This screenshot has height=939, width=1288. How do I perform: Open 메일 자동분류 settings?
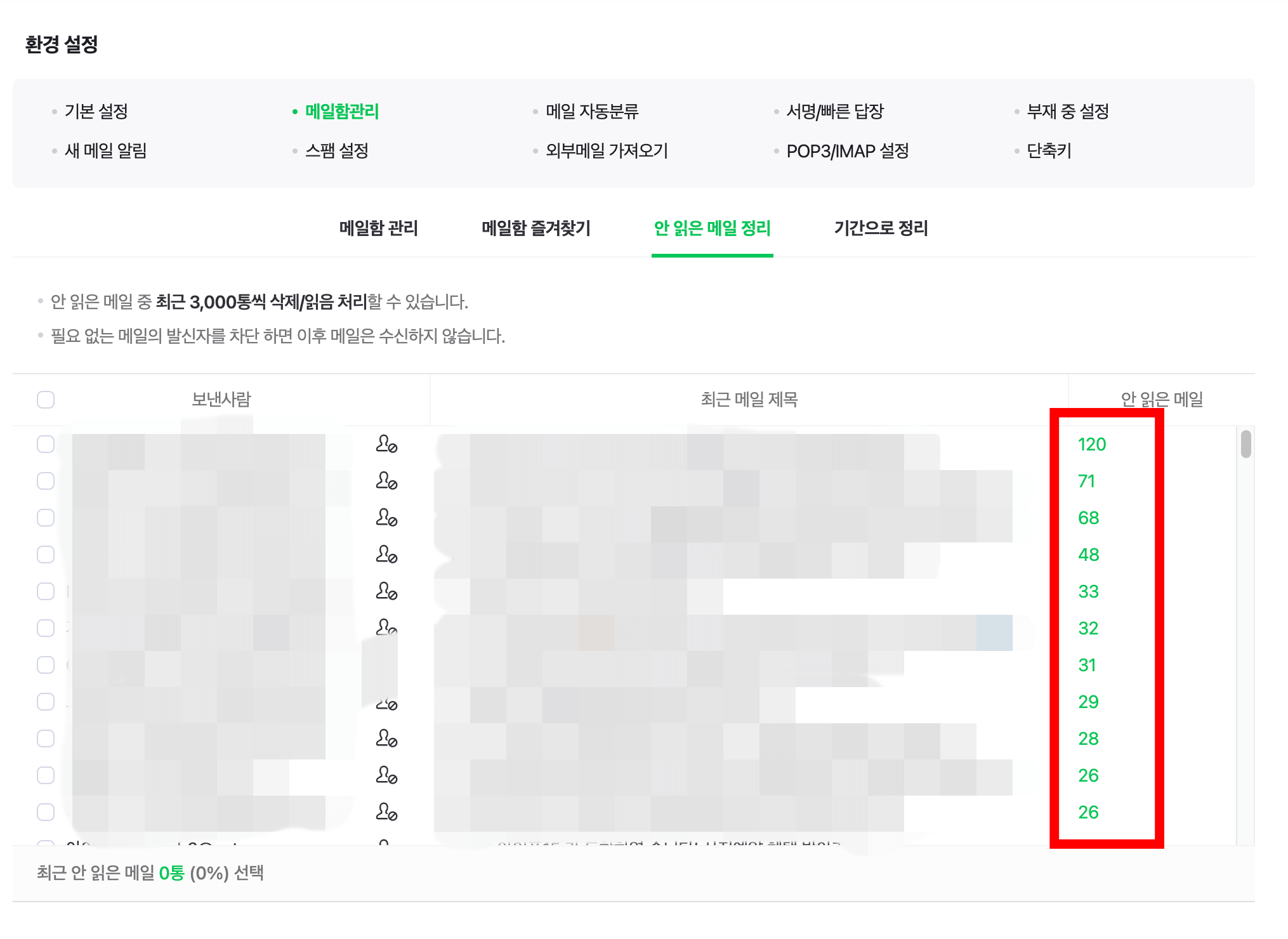[592, 112]
